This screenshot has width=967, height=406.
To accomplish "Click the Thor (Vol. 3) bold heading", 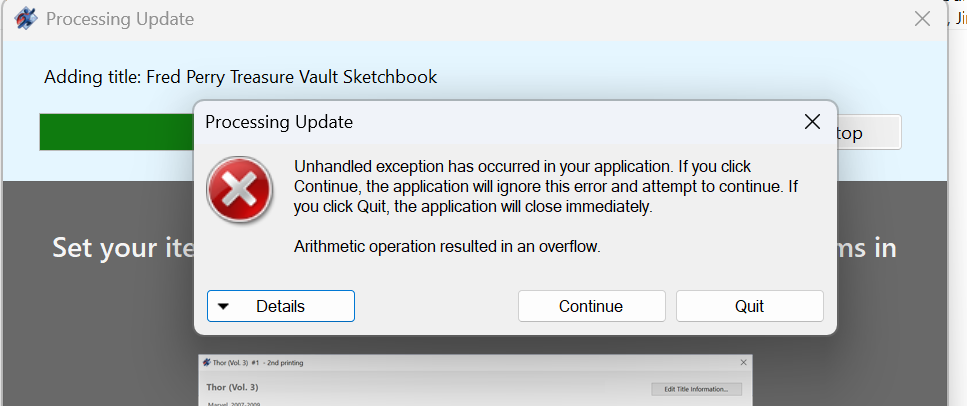I will 232,387.
